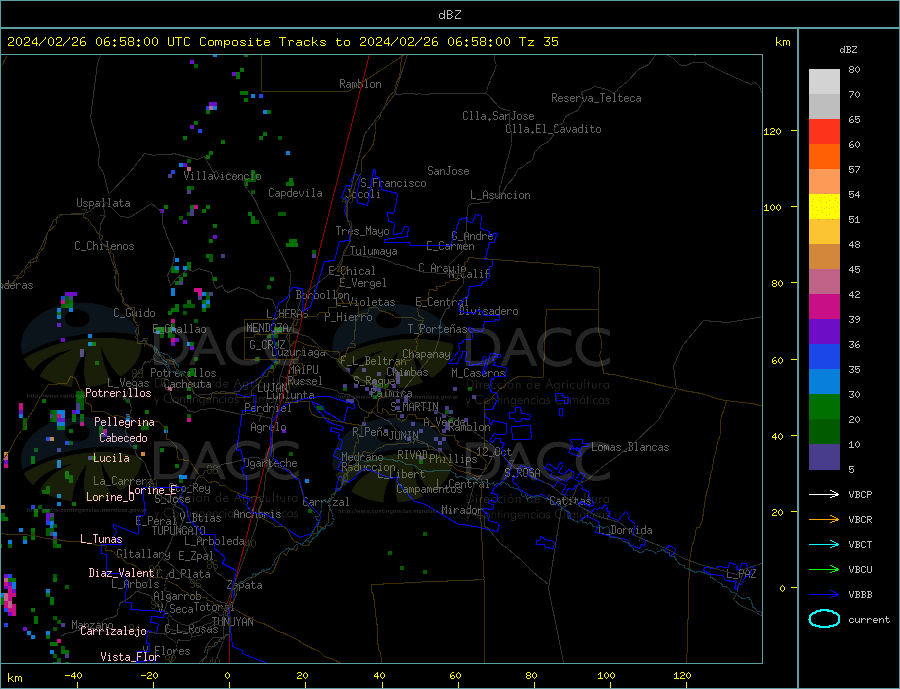
Task: Click the 'SanJose' map label
Action: (x=448, y=171)
